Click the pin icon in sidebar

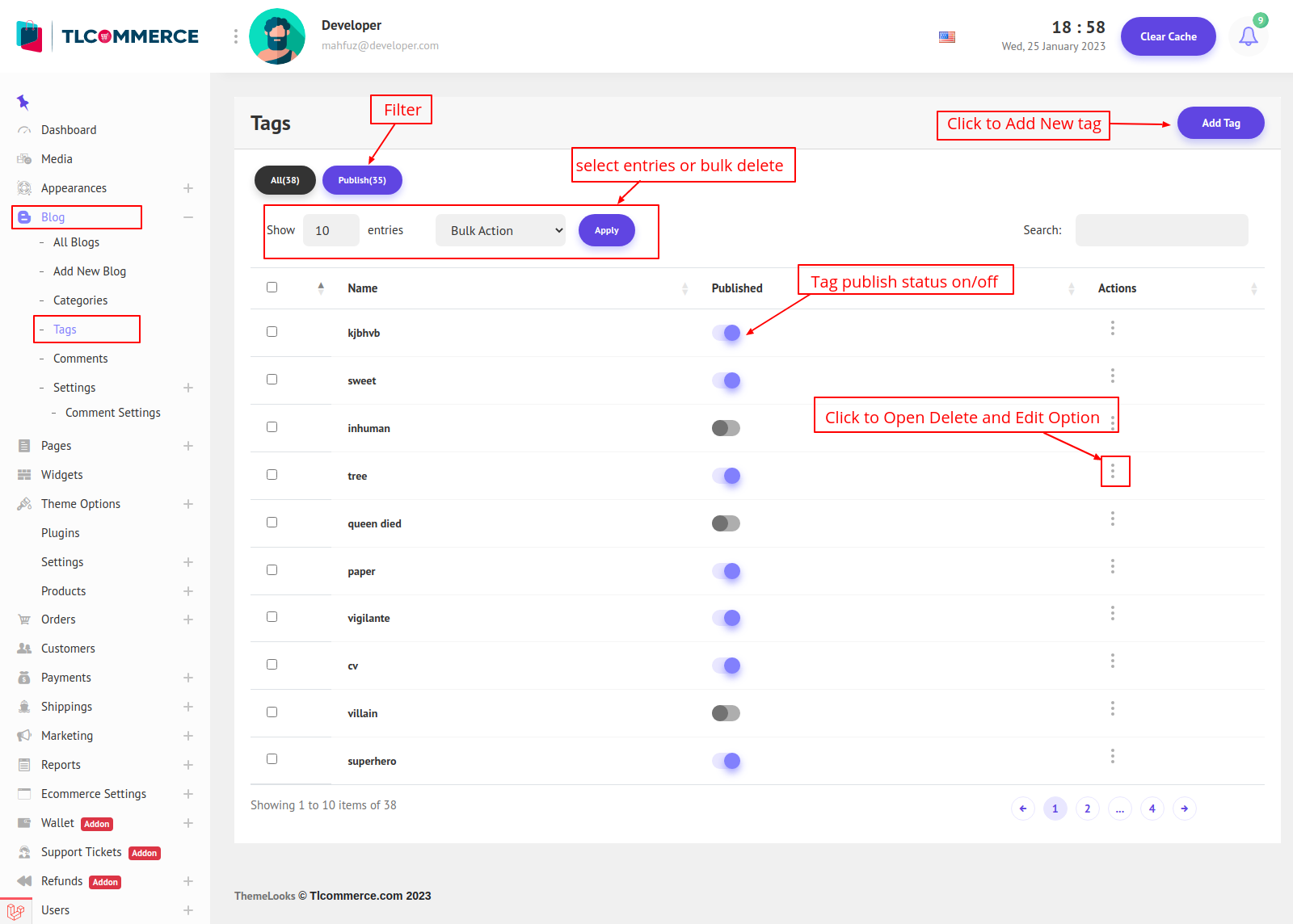[x=23, y=102]
